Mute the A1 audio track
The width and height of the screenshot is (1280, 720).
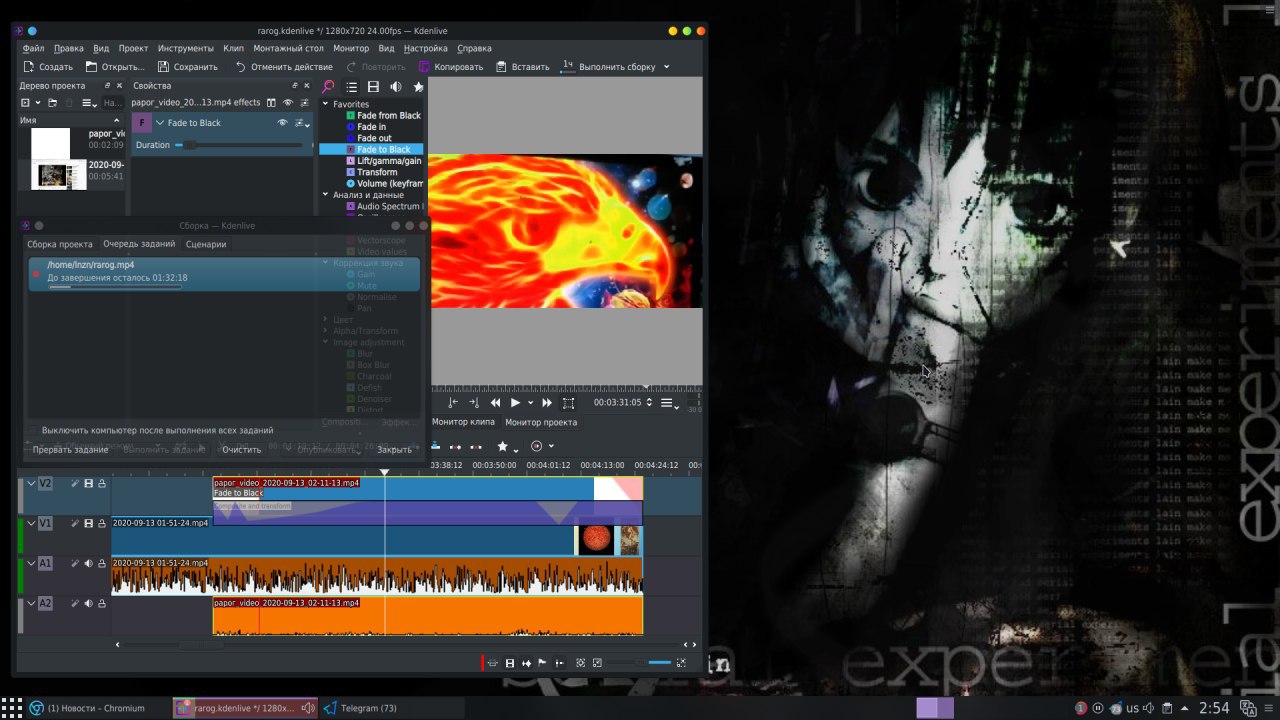pyautogui.click(x=88, y=564)
